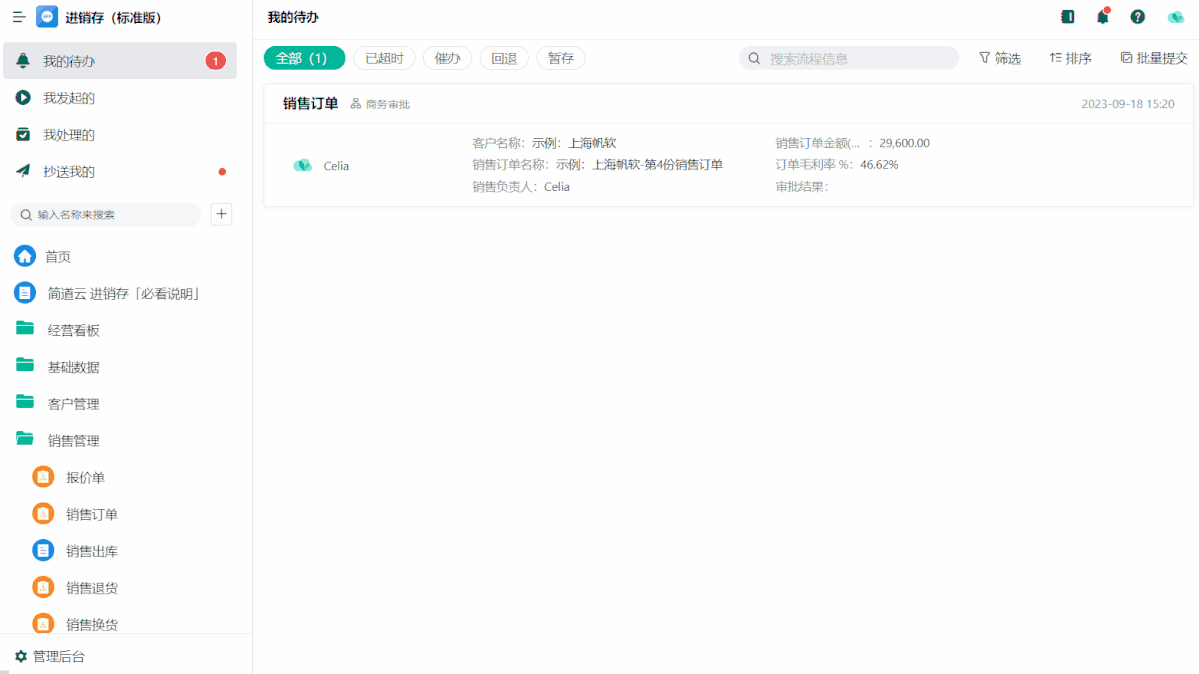Click the checkbox icon beside 我处理的

point(23,135)
